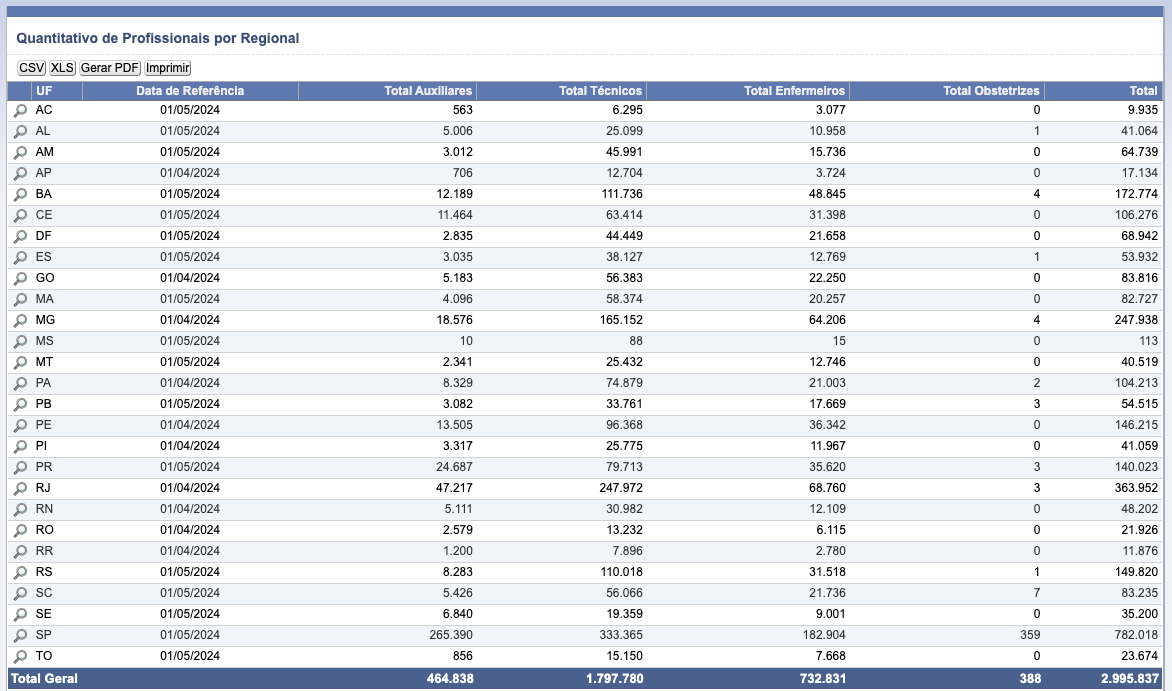Click the Imprimir button
Screen dimensions: 1172x691
tap(167, 68)
